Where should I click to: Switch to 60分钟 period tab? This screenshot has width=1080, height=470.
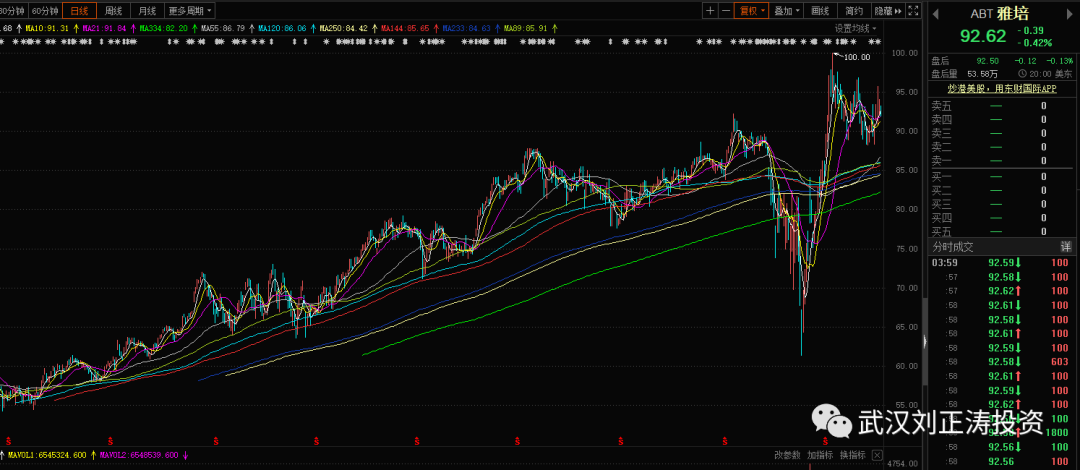tap(45, 10)
